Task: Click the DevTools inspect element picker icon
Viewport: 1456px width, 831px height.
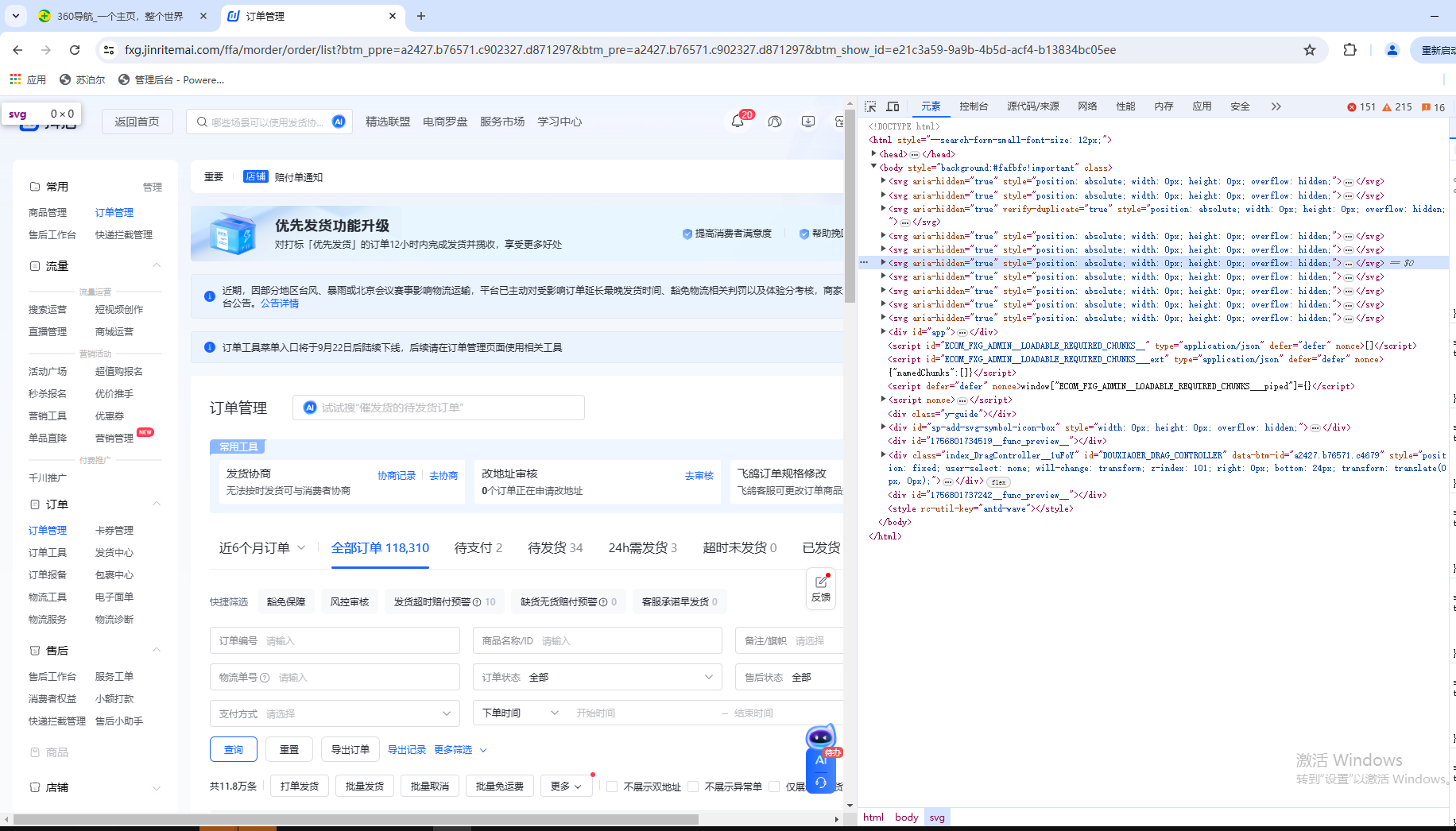Action: coord(870,106)
